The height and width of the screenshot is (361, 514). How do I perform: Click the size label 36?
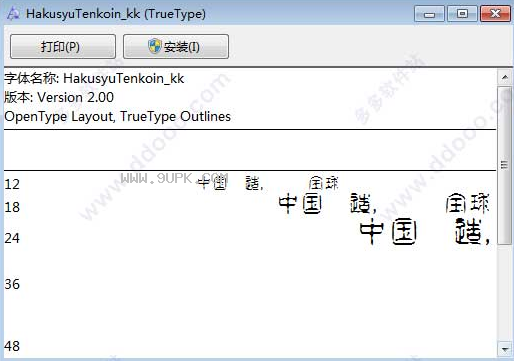point(12,284)
